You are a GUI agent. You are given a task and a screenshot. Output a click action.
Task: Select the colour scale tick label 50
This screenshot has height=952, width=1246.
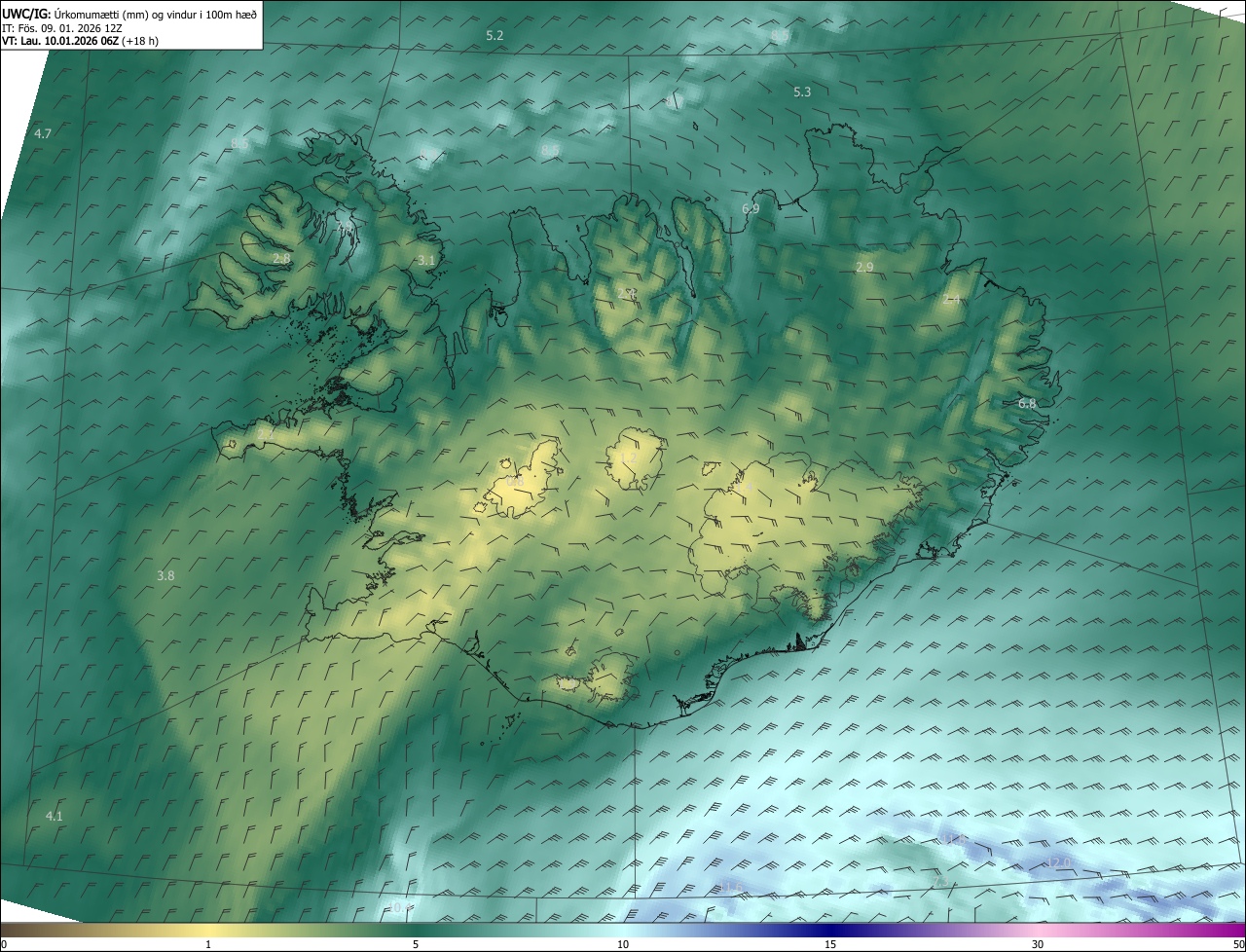1238,944
